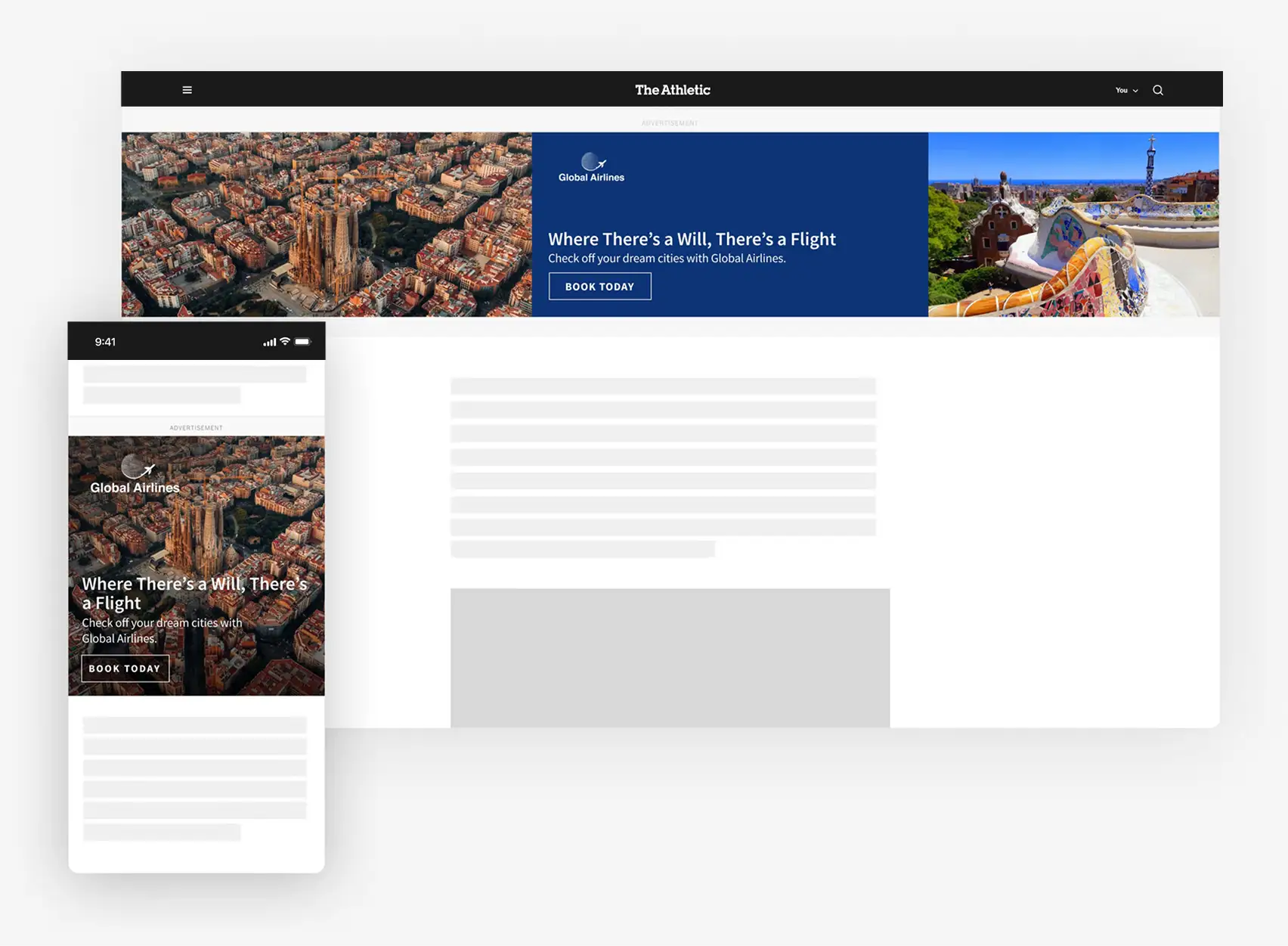Tap the battery icon in phone status bar
The height and width of the screenshot is (946, 1288).
click(302, 342)
